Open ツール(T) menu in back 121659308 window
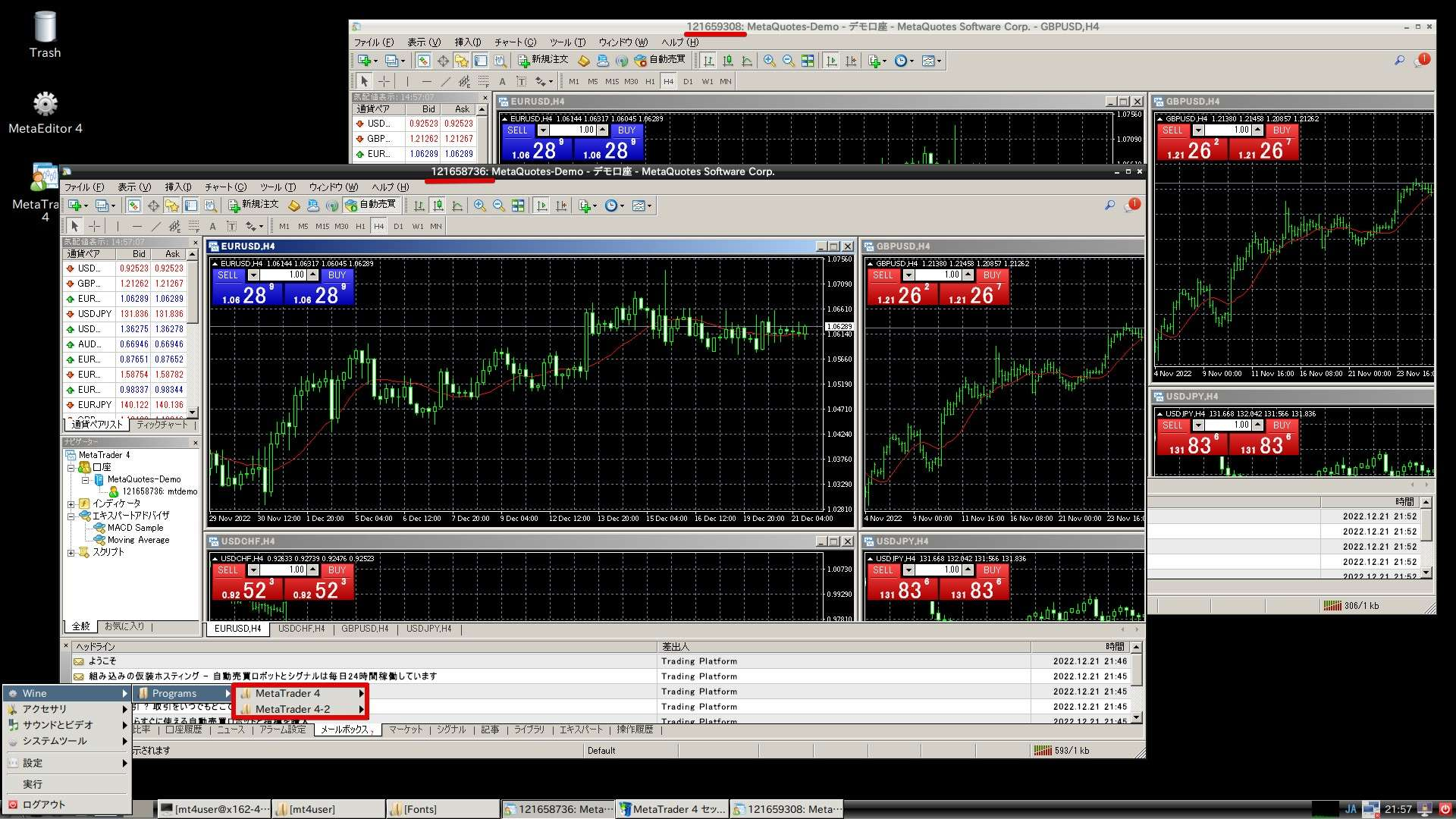This screenshot has width=1456, height=819. click(567, 42)
